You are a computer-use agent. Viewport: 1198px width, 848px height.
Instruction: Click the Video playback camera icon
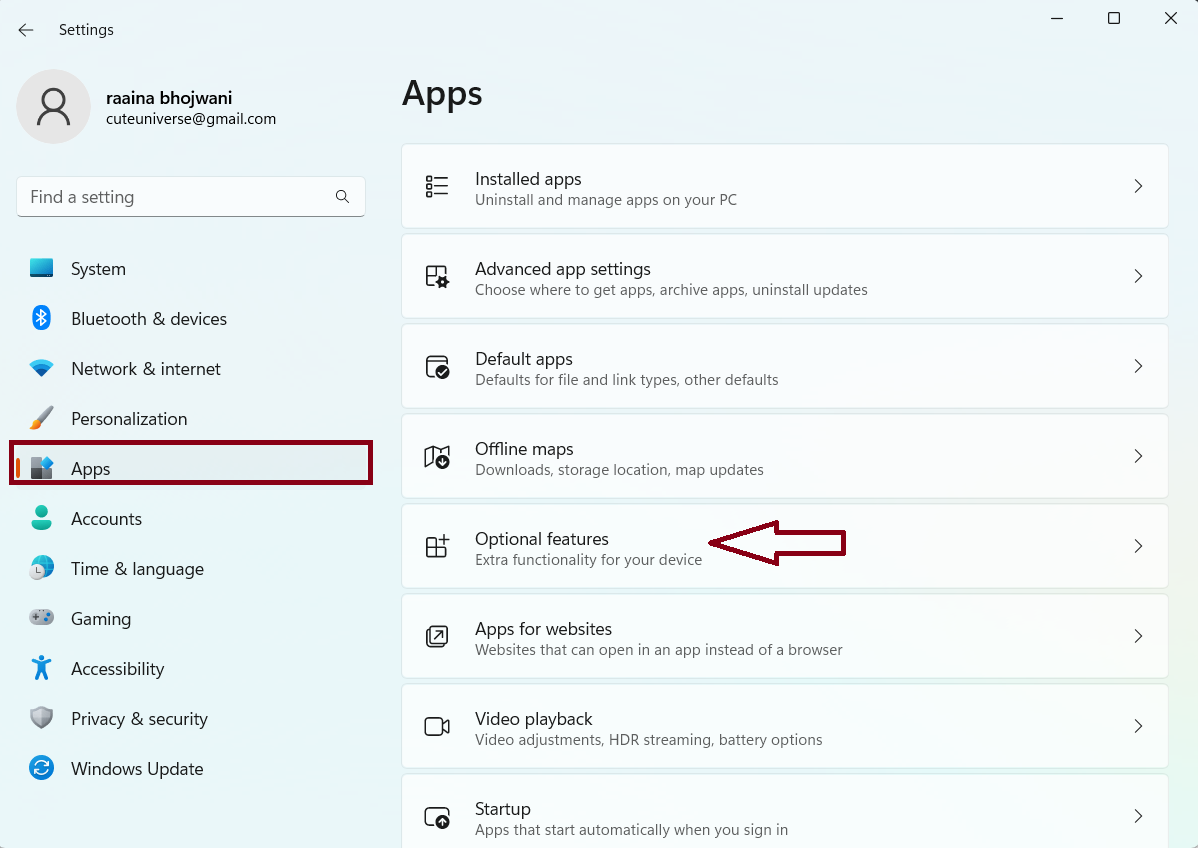(437, 727)
